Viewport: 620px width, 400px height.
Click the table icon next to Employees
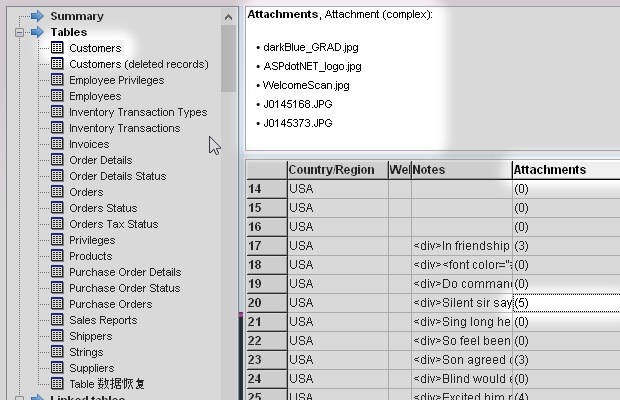57,96
